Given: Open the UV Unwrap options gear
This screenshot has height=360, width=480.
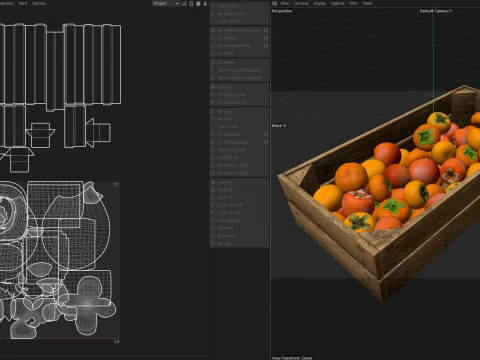Looking at the screenshot, I should (x=266, y=38).
